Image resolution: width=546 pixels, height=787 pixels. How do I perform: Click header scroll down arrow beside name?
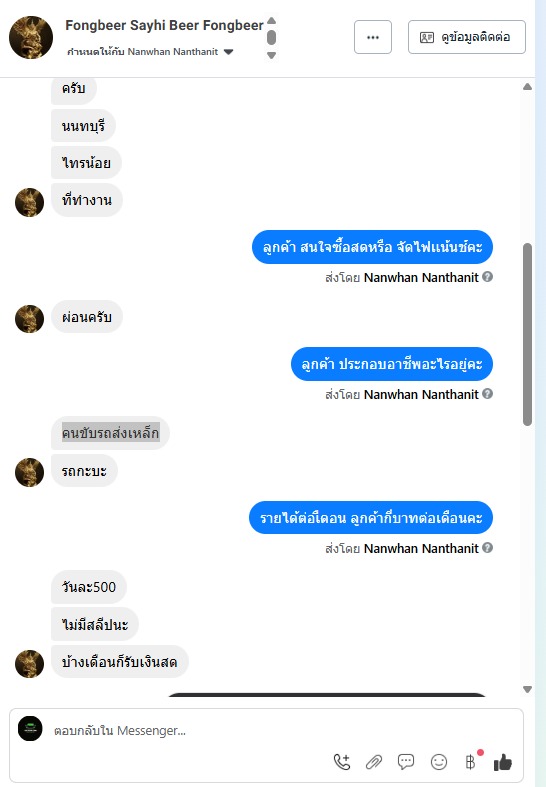click(x=271, y=55)
